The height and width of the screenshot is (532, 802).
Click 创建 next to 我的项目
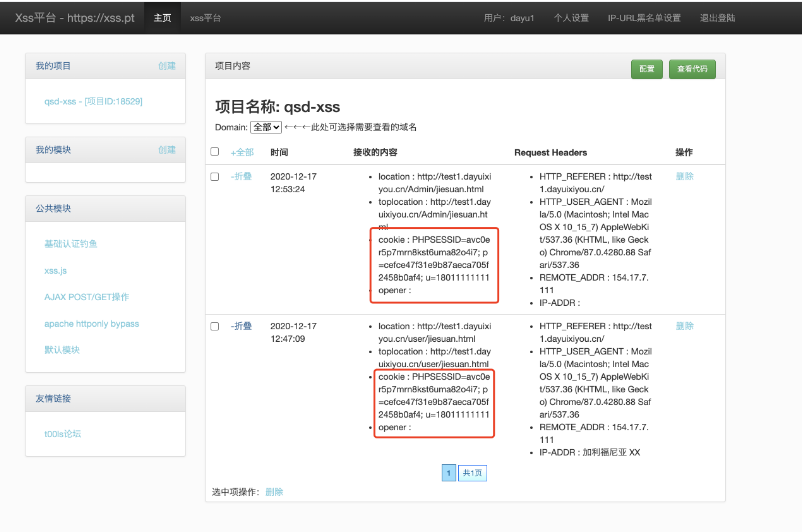coord(167,66)
